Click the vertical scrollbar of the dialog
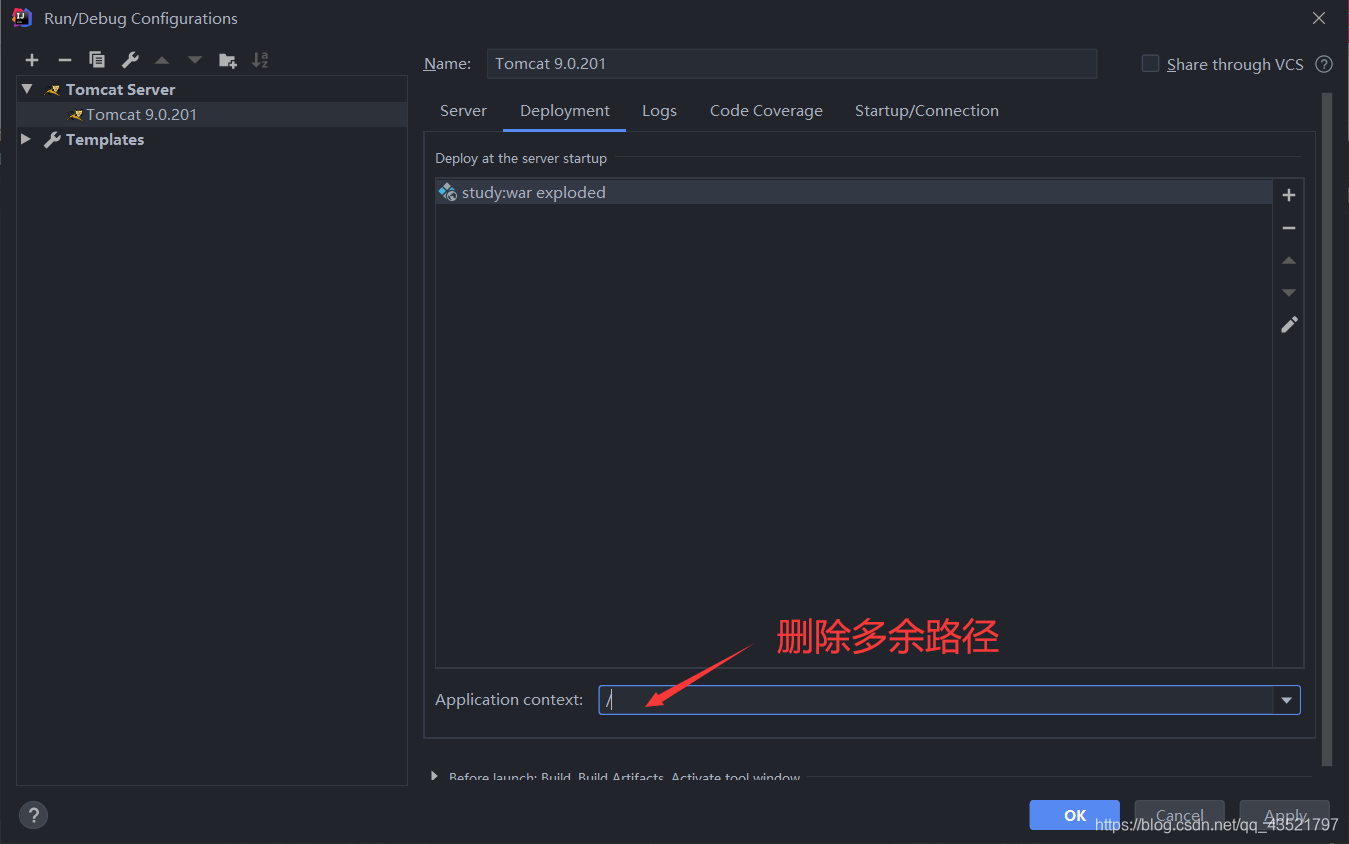1349x844 pixels. [x=1327, y=430]
